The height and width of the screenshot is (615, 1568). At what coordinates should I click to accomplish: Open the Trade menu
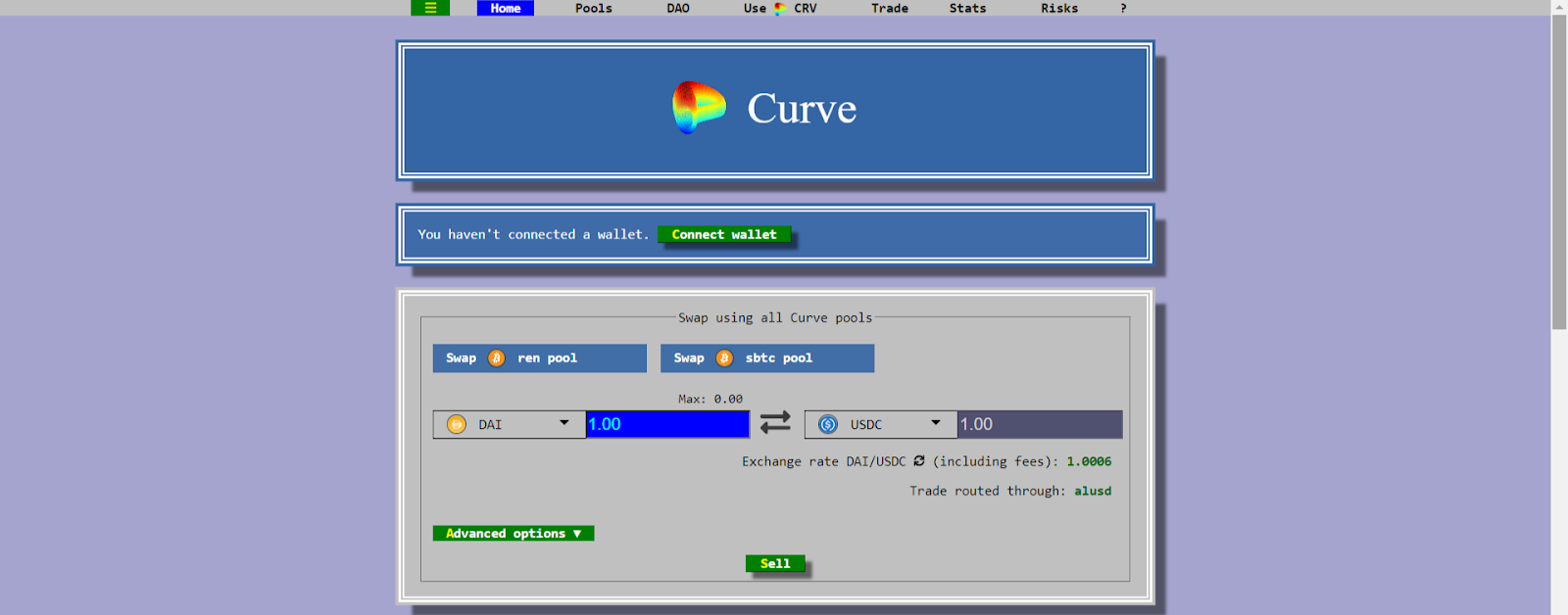[890, 8]
